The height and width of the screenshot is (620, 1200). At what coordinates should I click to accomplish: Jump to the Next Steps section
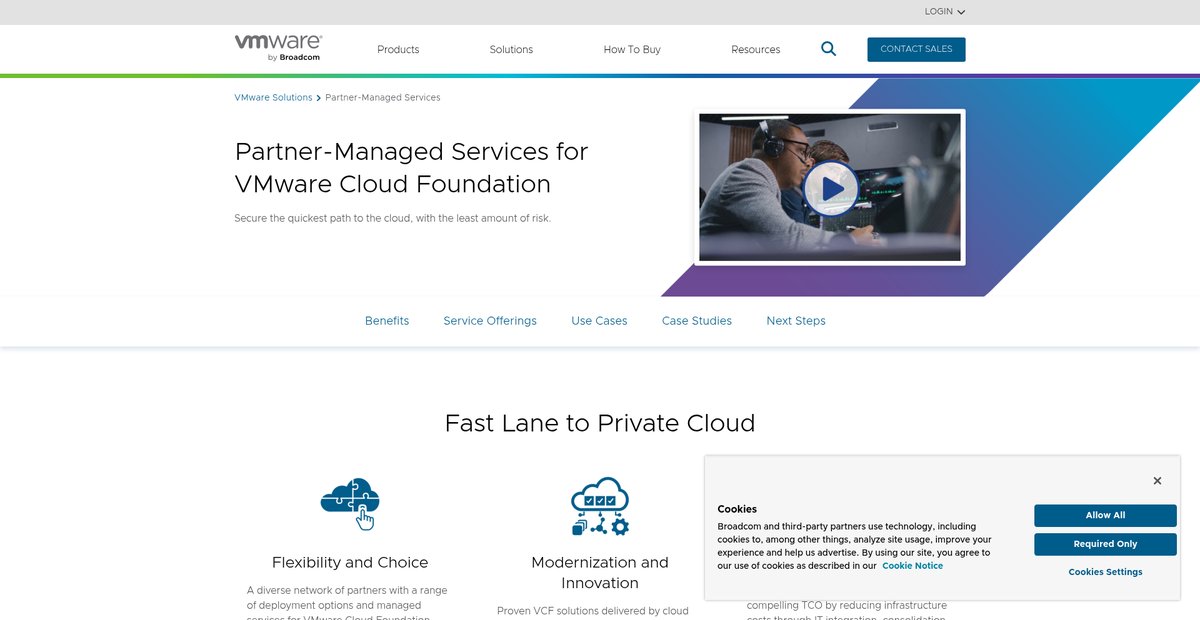click(796, 321)
